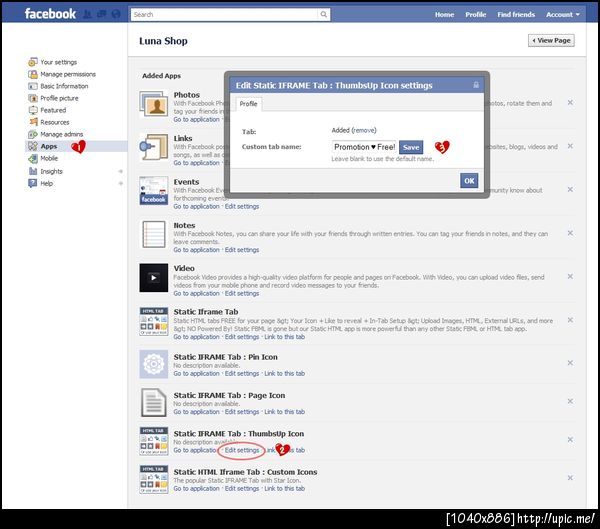This screenshot has width=600, height=529.
Task: Remove Pin Icon app with X
Action: pos(570,363)
